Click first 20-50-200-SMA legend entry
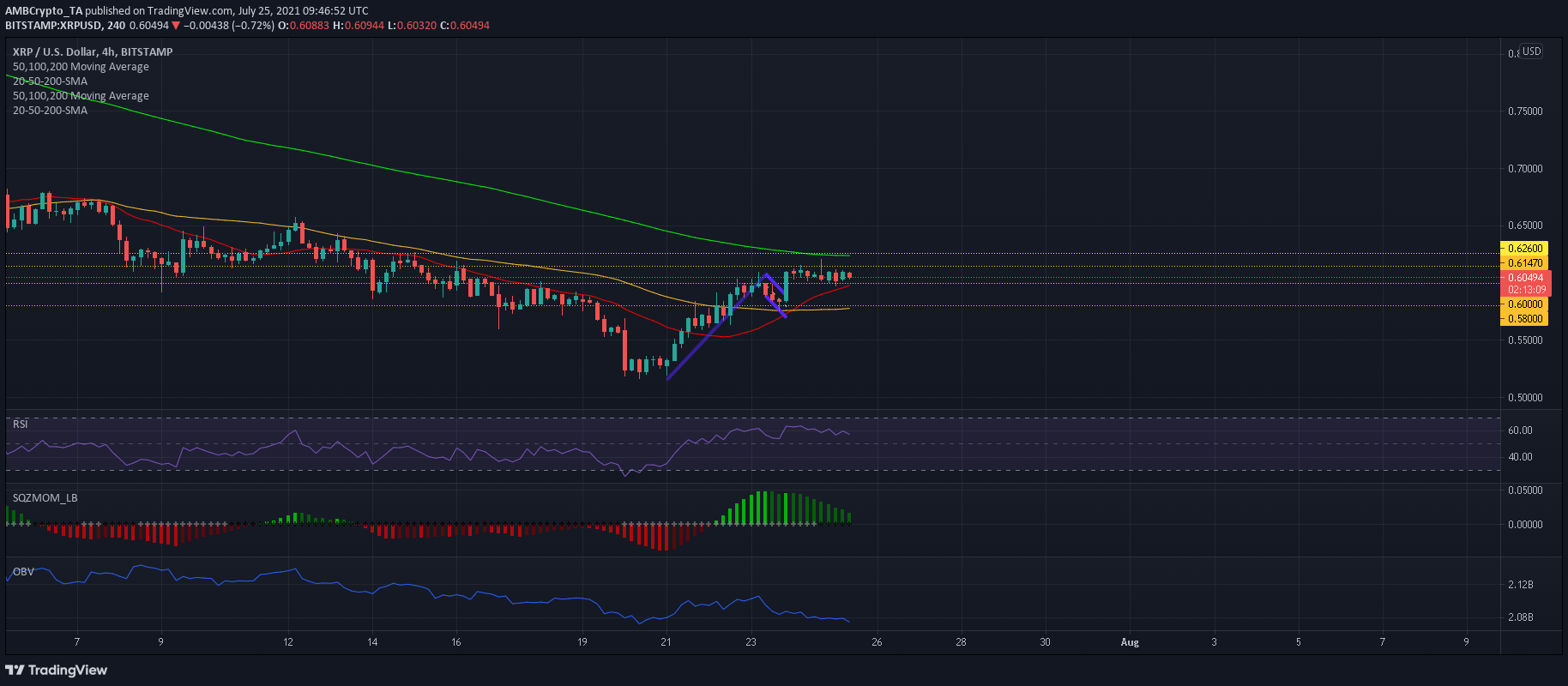Viewport: 1568px width, 686px height. 50,81
